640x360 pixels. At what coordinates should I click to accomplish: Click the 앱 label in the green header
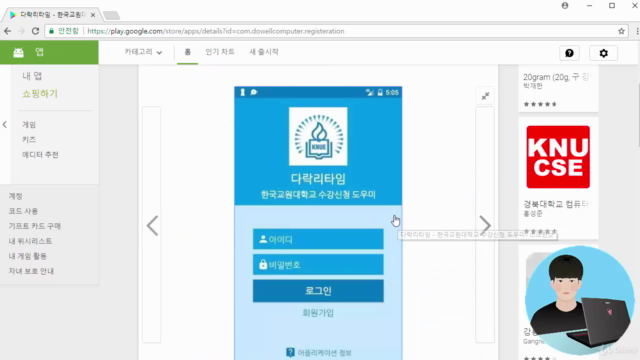pos(39,52)
